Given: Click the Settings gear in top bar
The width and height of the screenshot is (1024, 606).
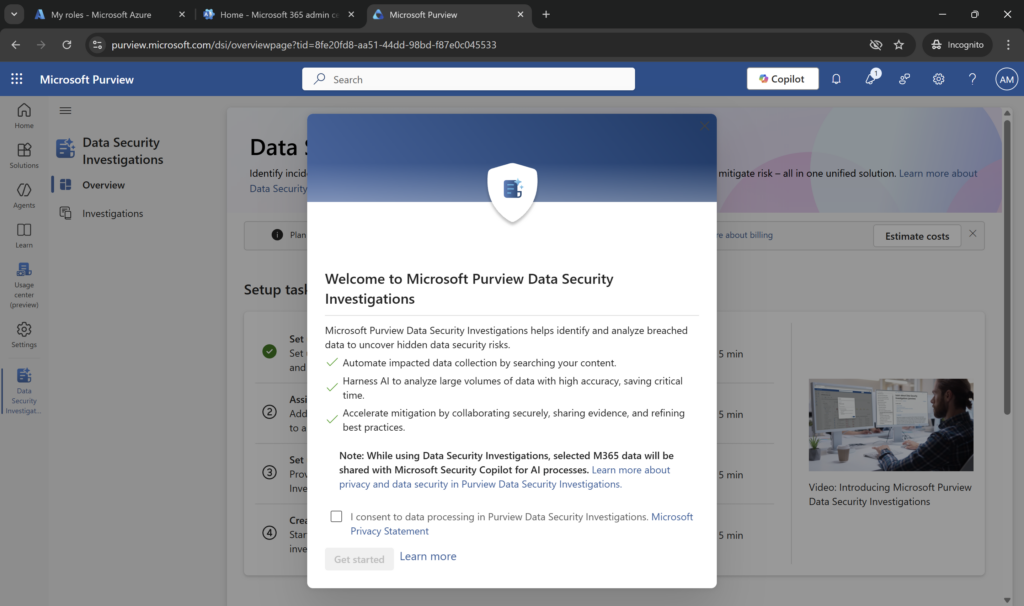Looking at the screenshot, I should 938,79.
